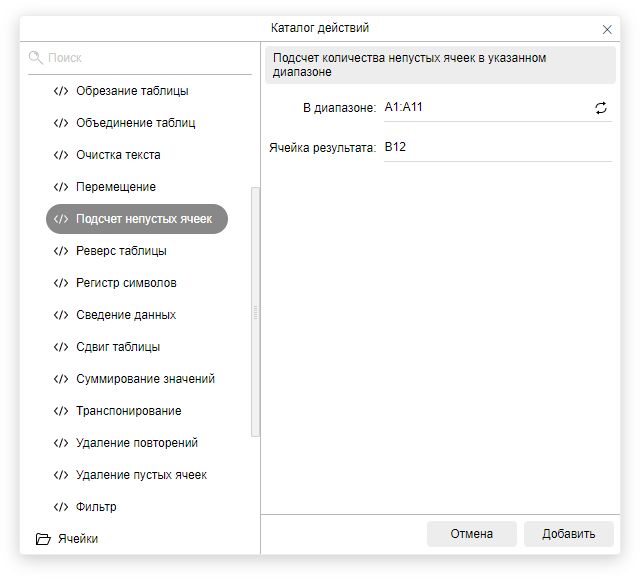640x578 pixels.
Task: Pick the Удаление пустых ячеек item
Action: click(x=141, y=475)
